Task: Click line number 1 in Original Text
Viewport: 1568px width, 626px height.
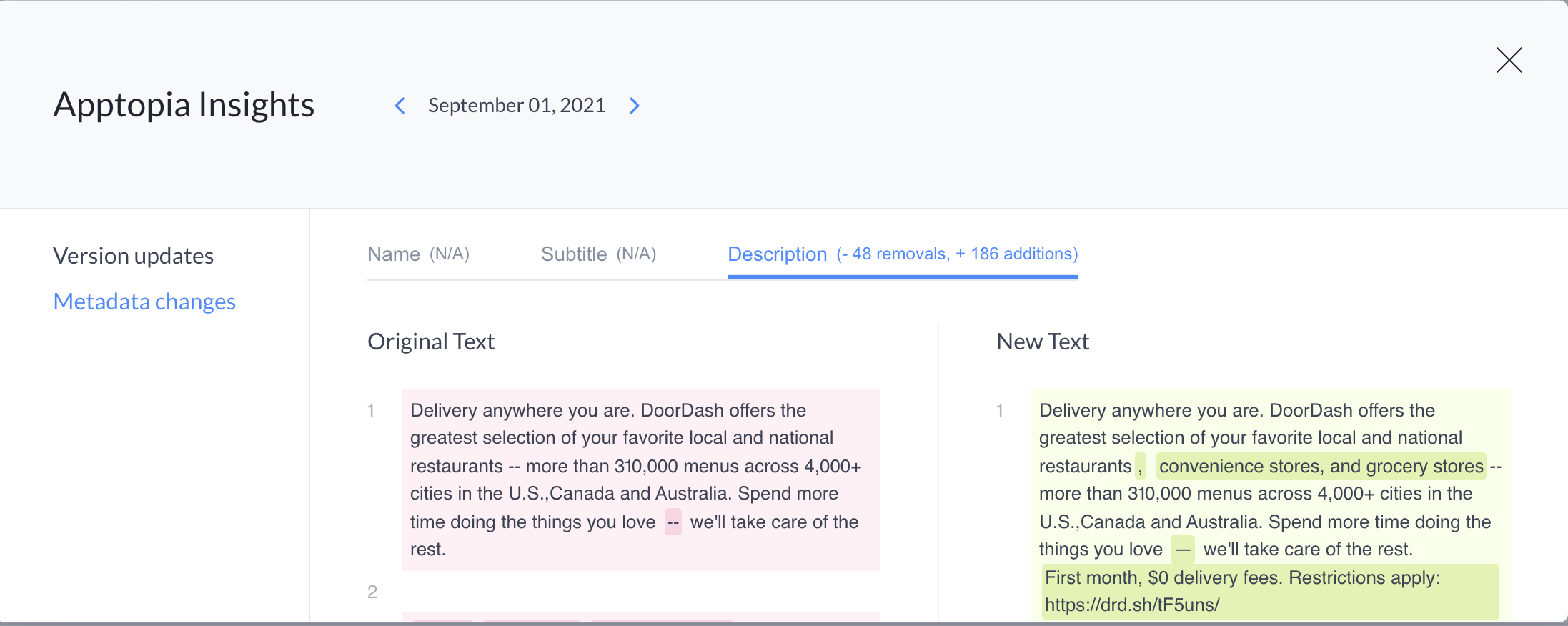Action: (x=372, y=410)
